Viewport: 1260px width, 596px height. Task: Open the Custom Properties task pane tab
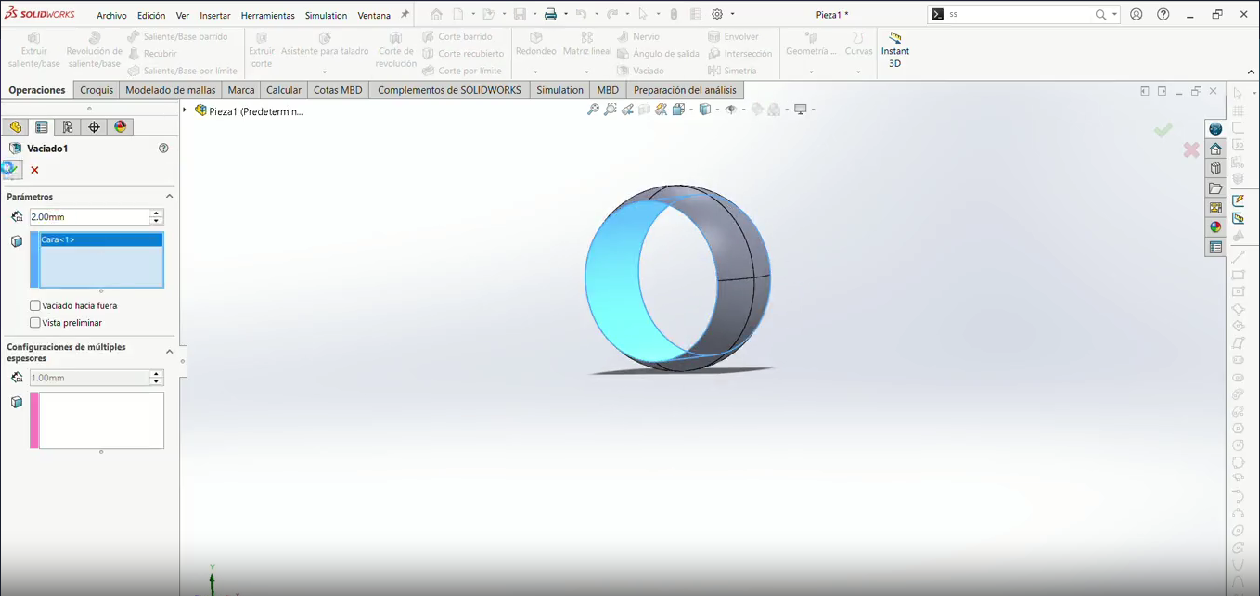[1215, 246]
